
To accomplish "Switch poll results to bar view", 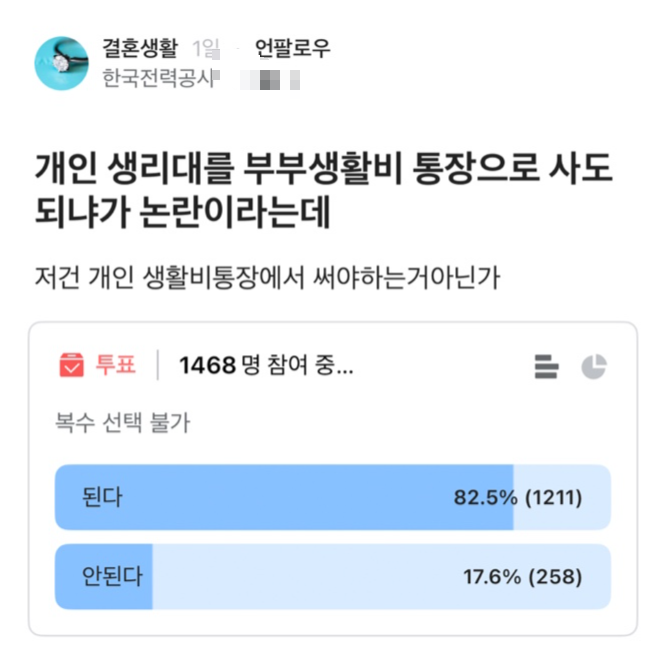I will (546, 367).
